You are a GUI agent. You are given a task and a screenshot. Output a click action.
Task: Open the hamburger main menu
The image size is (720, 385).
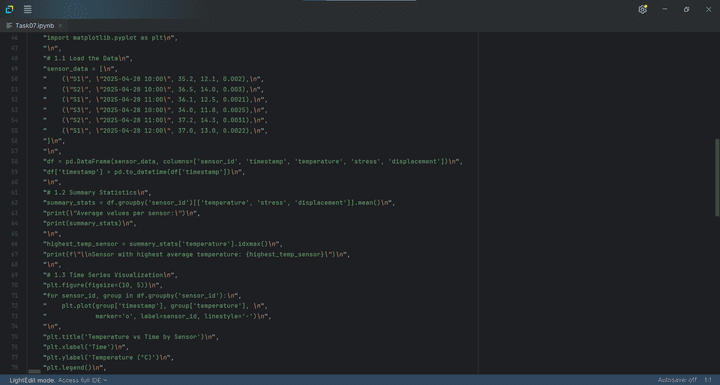28,9
